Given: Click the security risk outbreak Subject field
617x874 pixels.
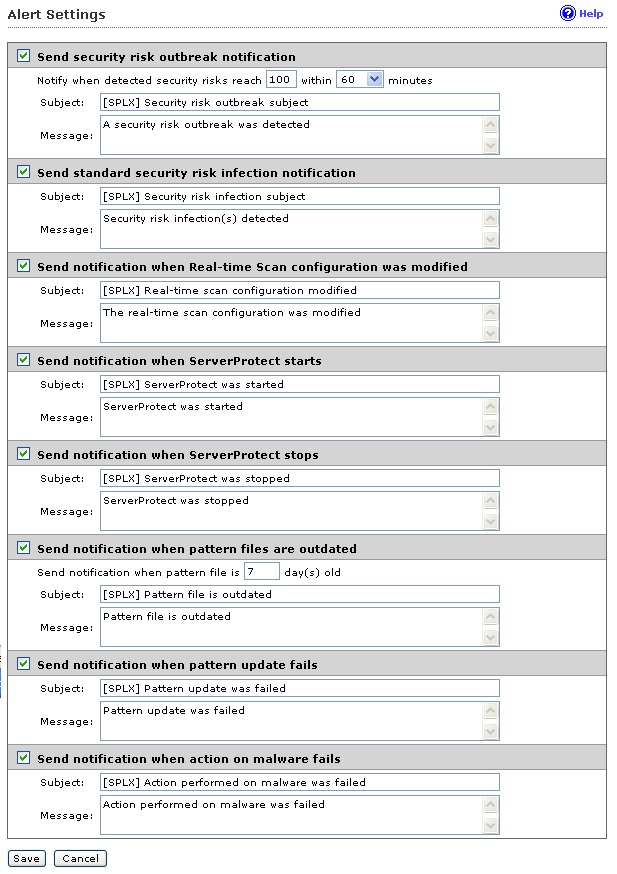Looking at the screenshot, I should pyautogui.click(x=299, y=102).
